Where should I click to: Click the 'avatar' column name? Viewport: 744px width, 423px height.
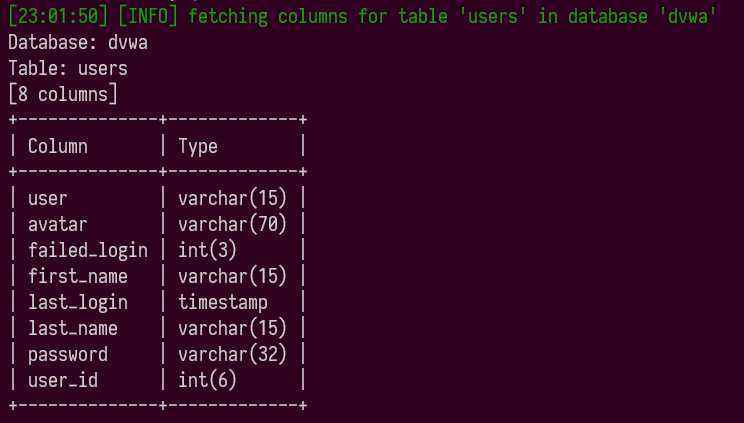click(57, 225)
